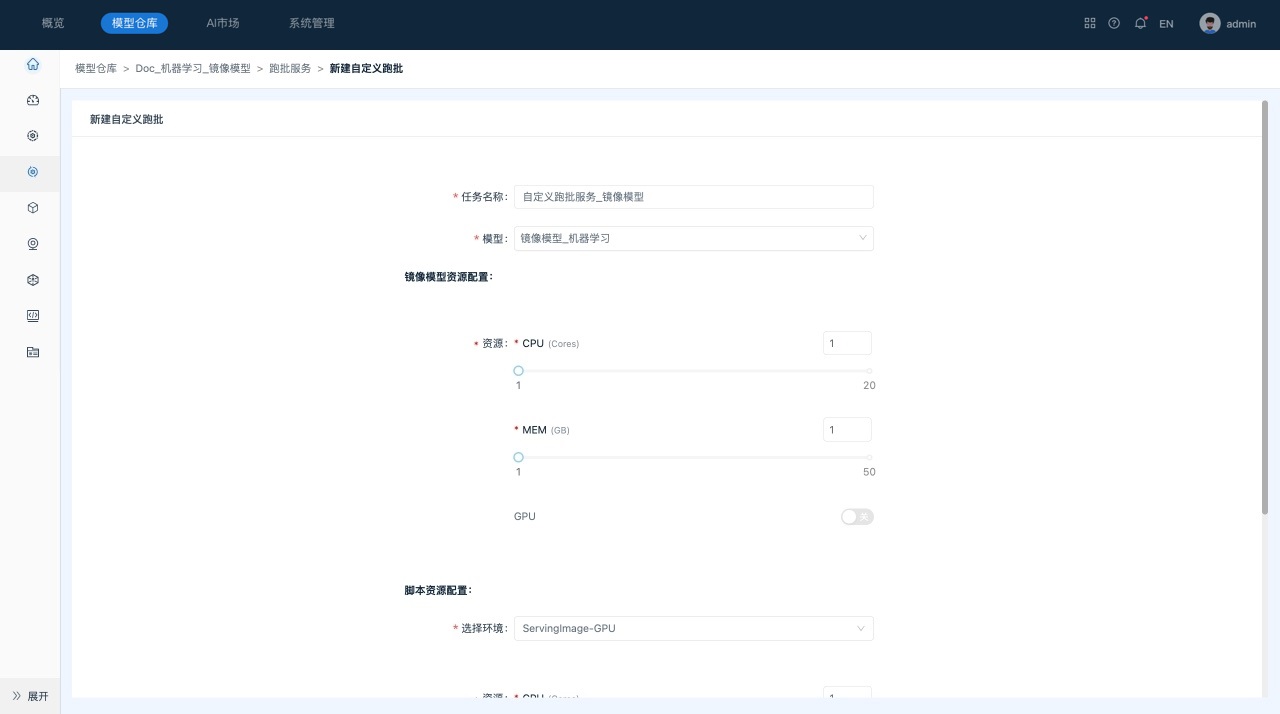Switch to the AI市场 tab

coord(223,23)
